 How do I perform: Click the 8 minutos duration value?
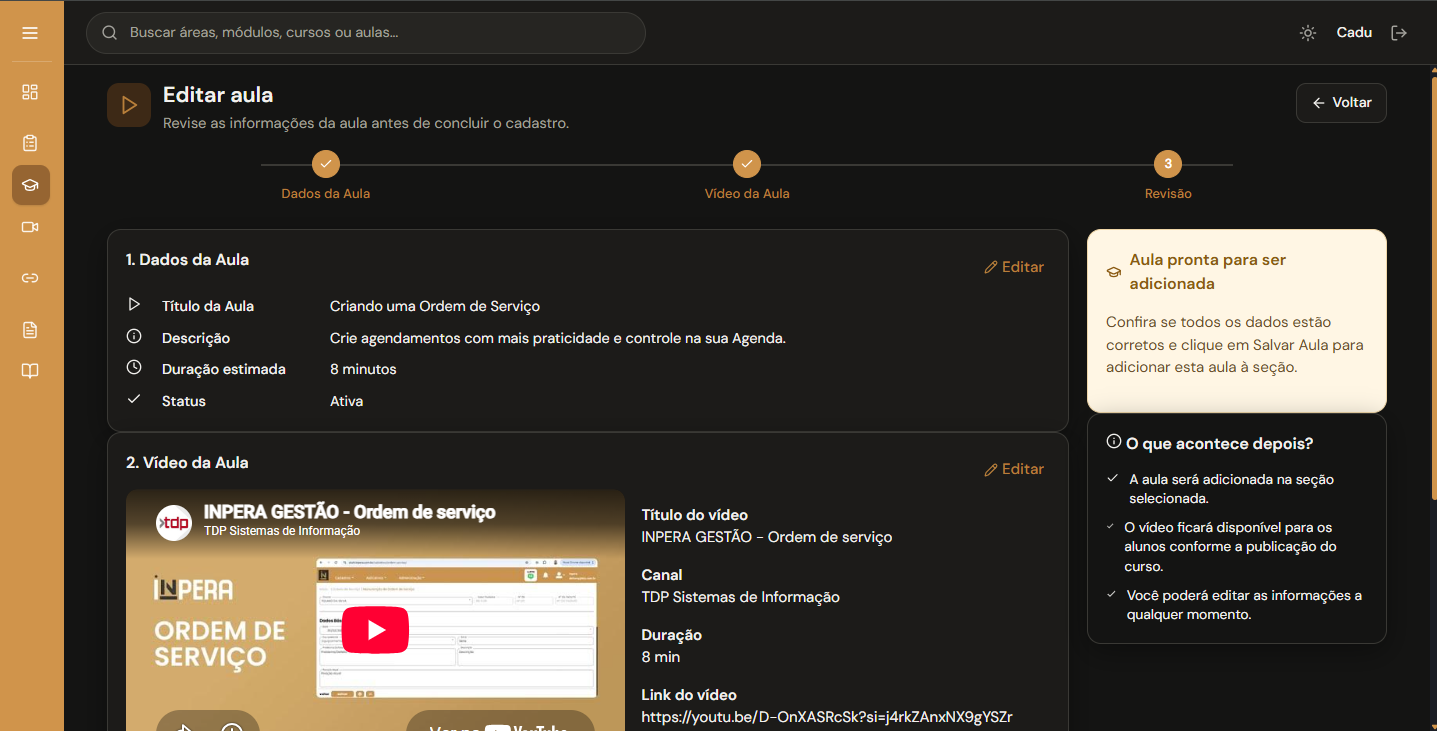(363, 369)
